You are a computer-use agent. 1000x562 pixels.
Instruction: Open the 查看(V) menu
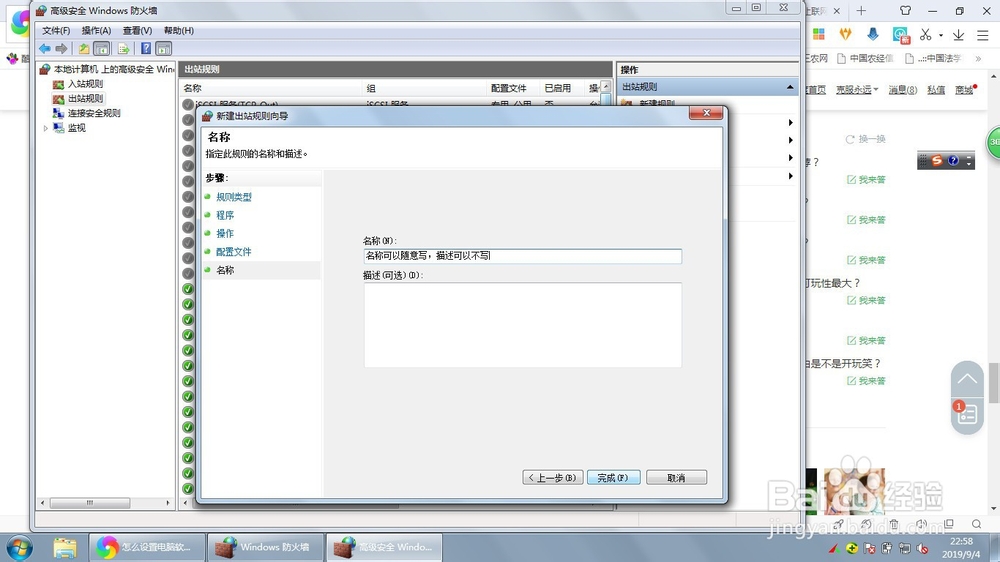point(137,31)
